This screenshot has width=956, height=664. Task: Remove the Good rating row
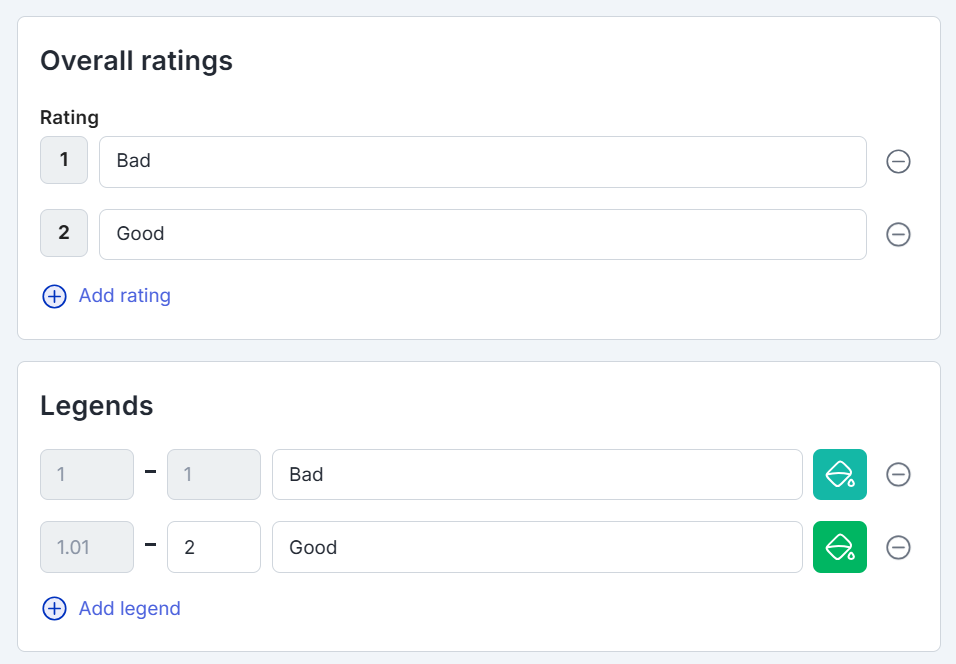coord(898,234)
